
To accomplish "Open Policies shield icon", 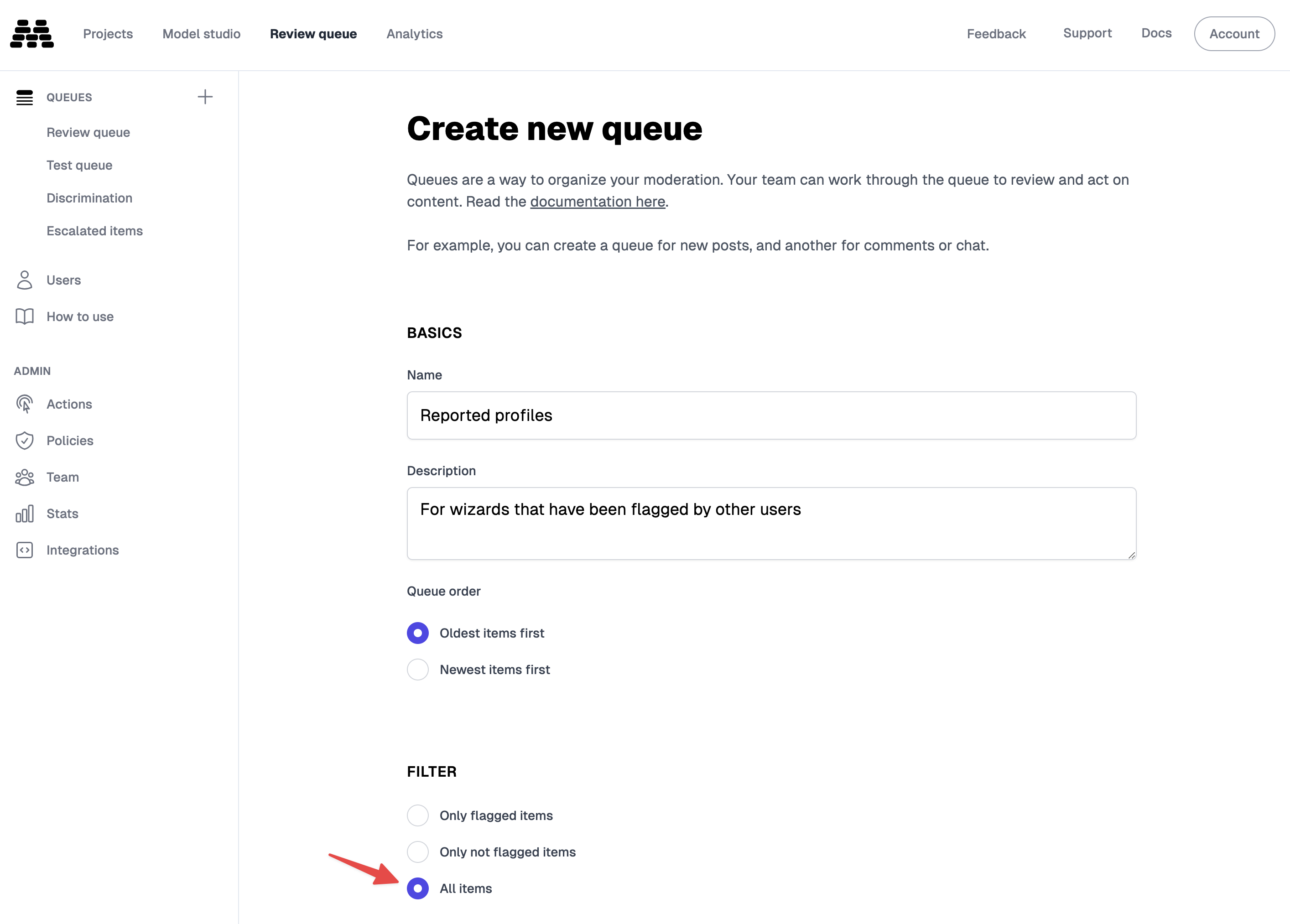I will (25, 441).
